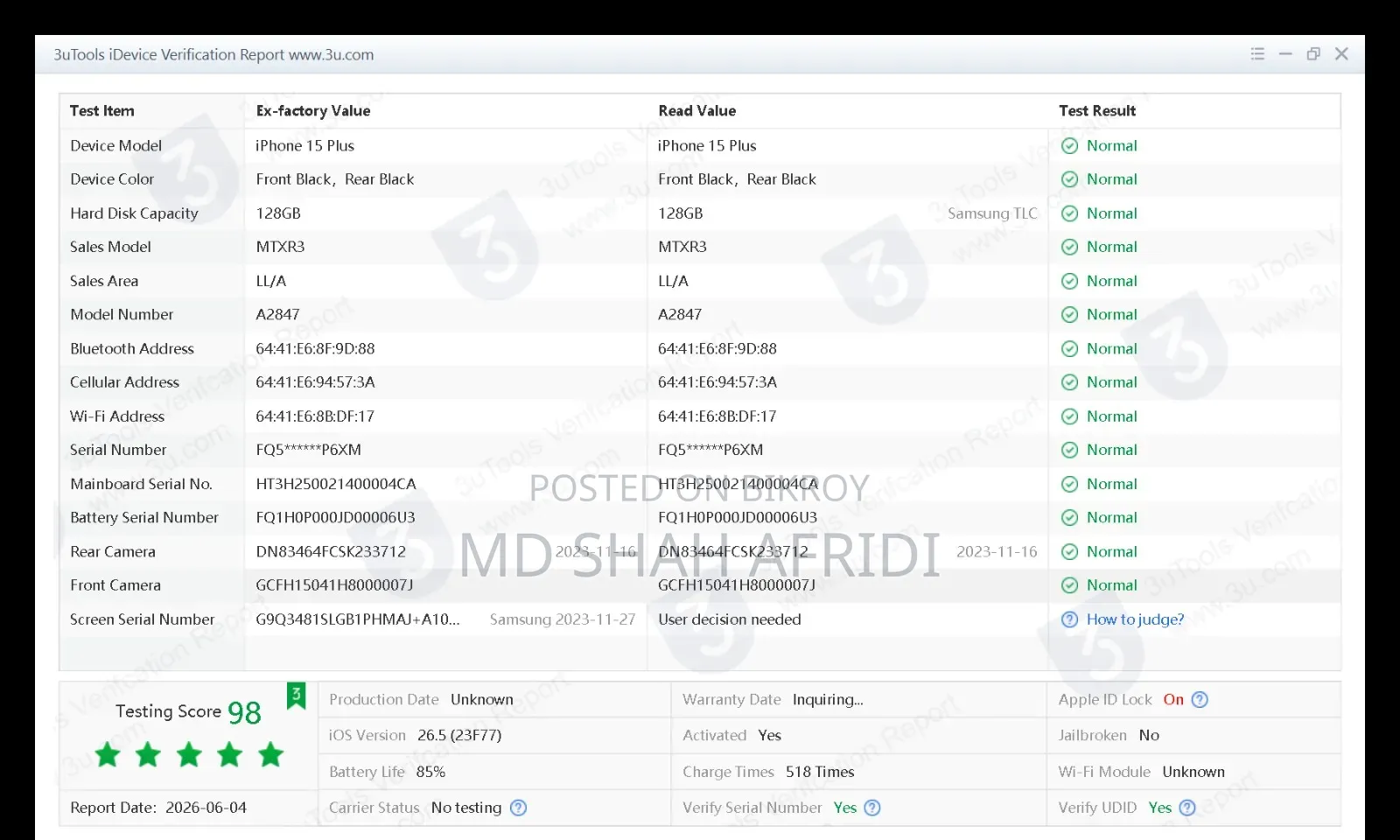
Task: Select the screen serial G9Q3481SLGB1PHMAJ+A10...
Action: (357, 619)
